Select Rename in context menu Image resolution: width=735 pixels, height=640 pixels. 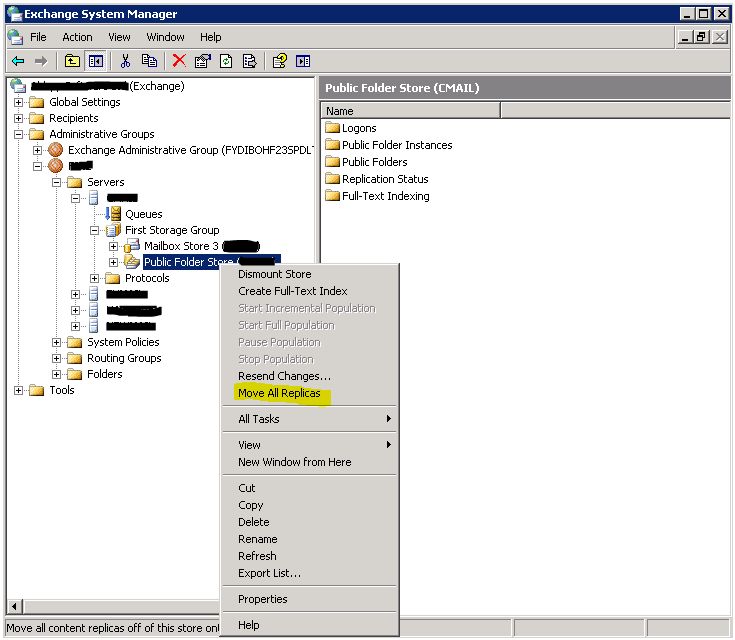coord(309,539)
